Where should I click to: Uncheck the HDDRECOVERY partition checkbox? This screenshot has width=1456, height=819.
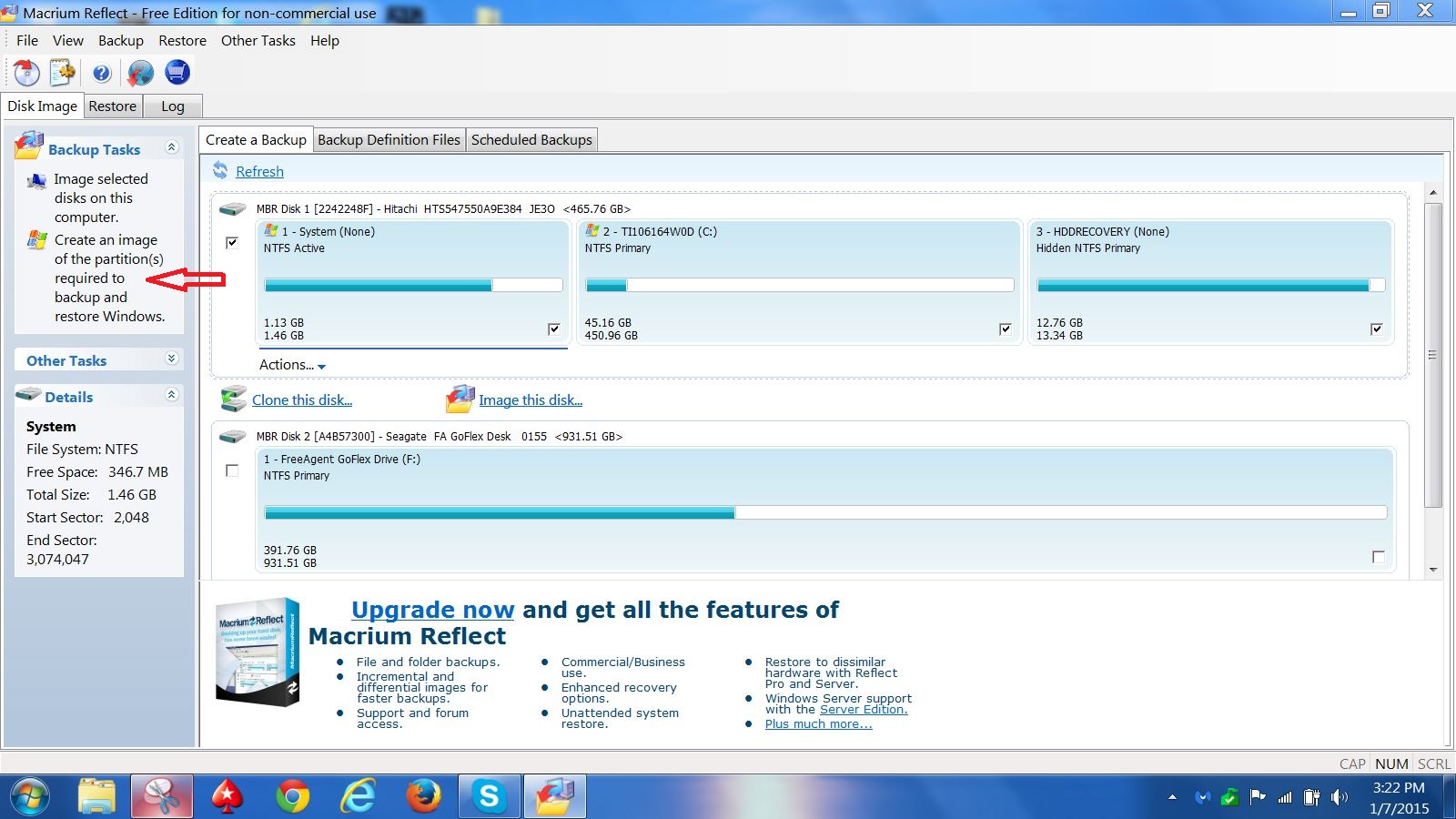point(1377,329)
